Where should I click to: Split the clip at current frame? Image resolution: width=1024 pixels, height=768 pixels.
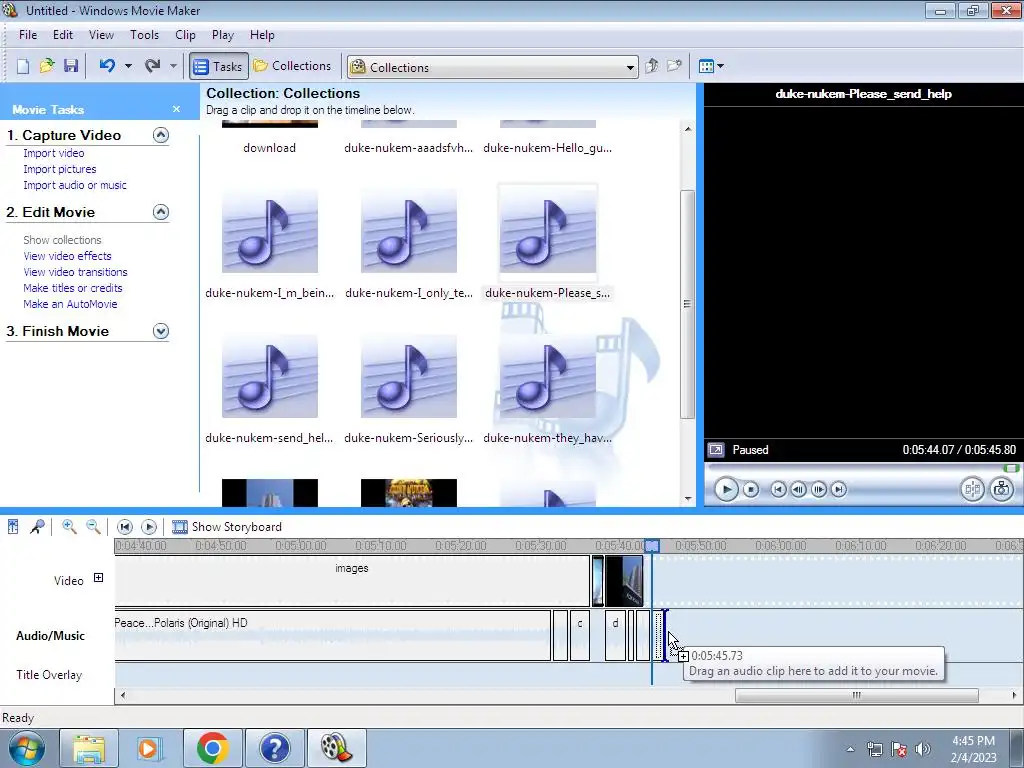[972, 489]
